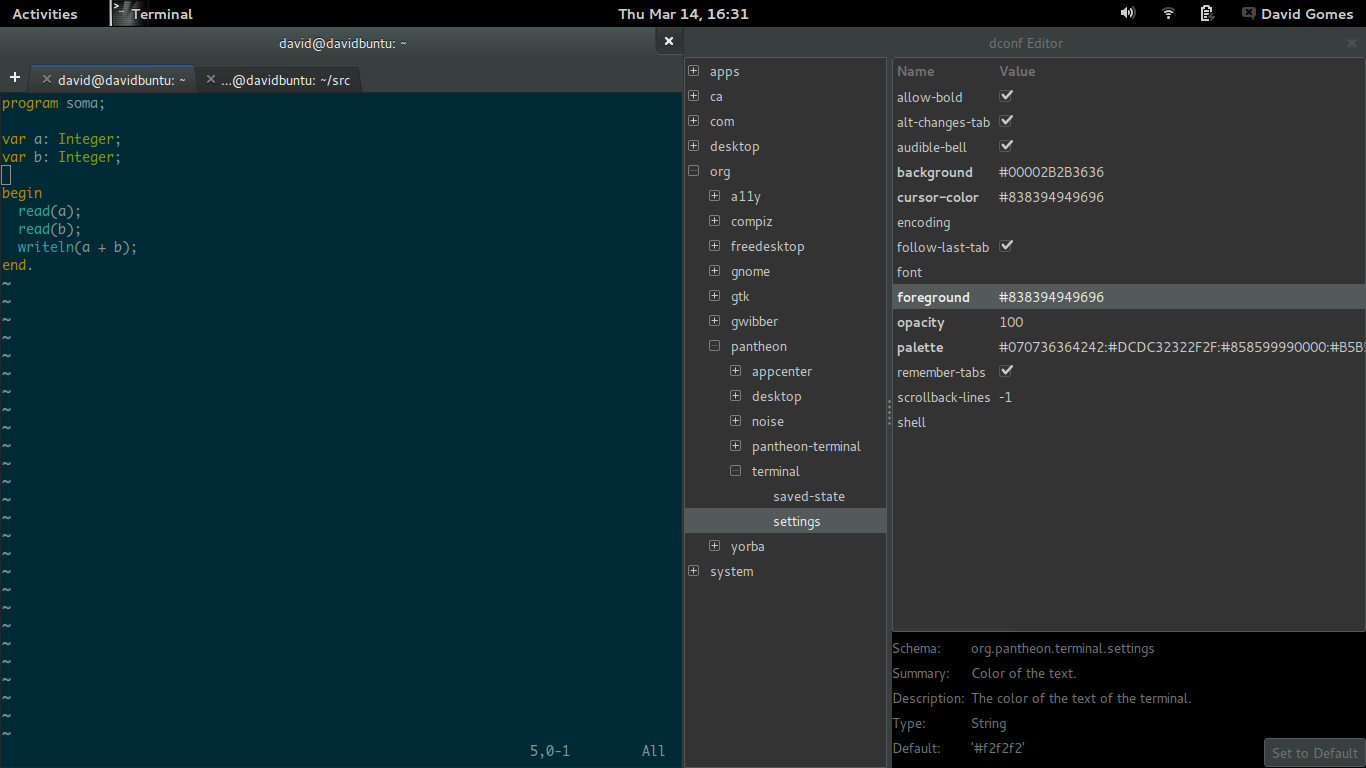Collapse the pantheon tree node

tap(715, 346)
